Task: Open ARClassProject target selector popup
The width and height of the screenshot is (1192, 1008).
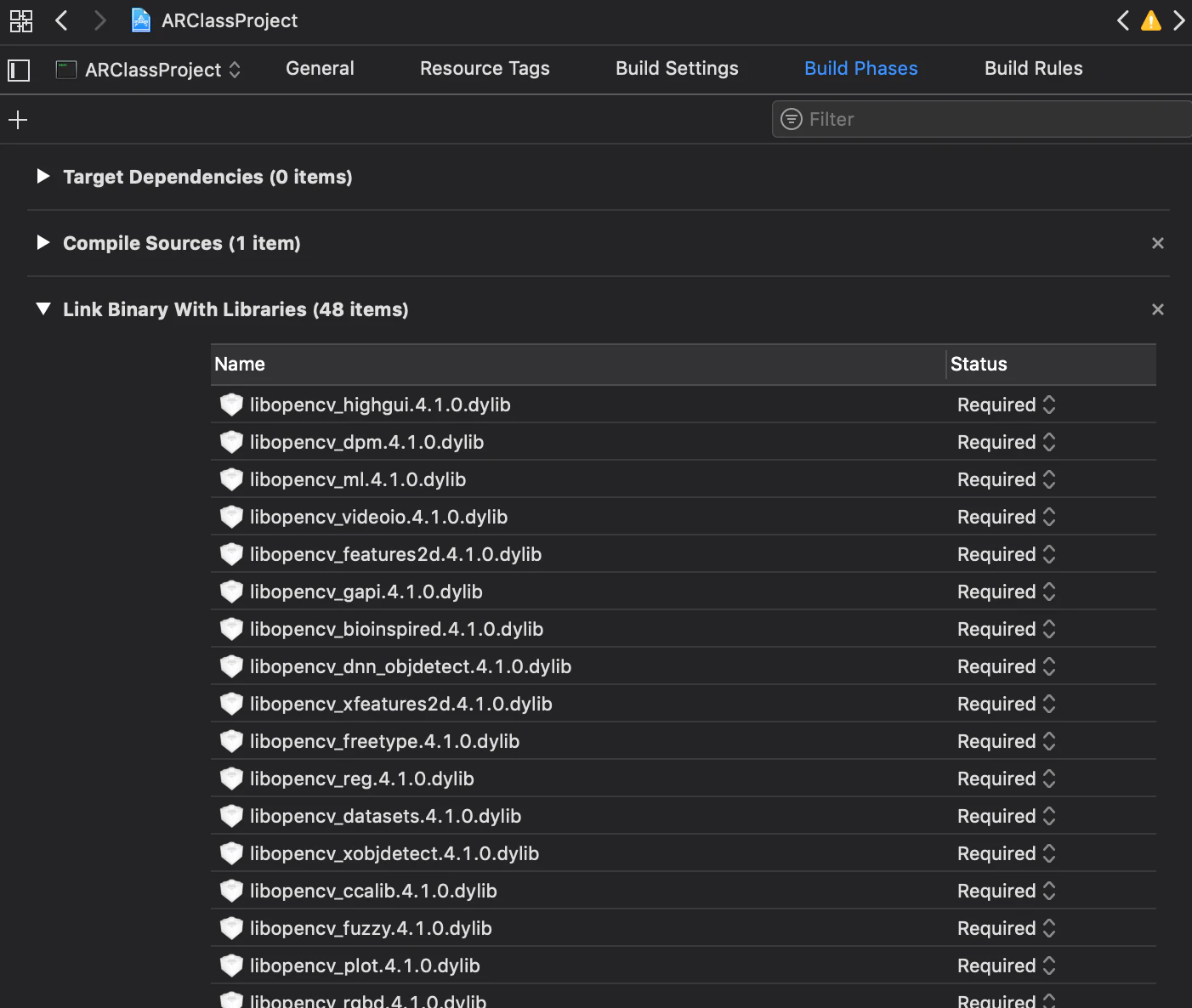Action: click(149, 70)
